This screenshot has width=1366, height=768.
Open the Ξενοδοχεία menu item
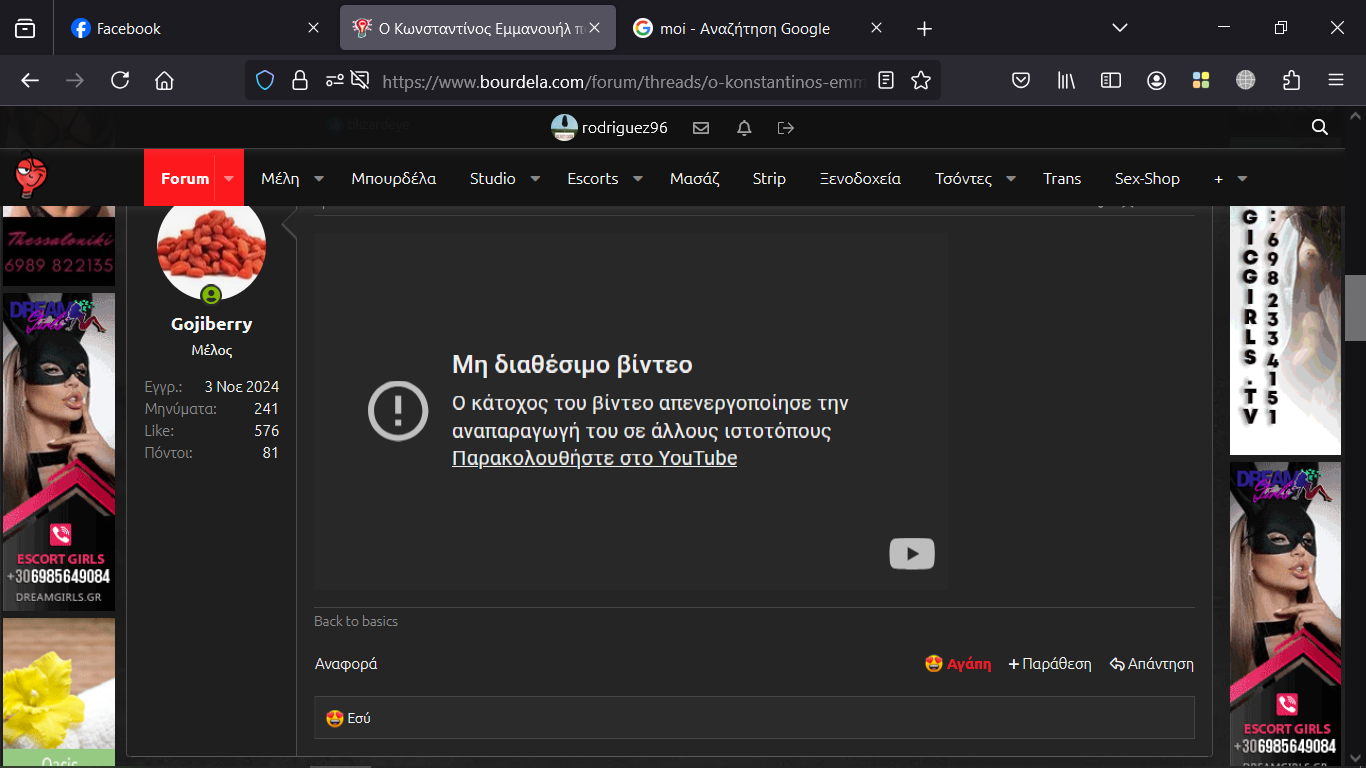tap(860, 179)
